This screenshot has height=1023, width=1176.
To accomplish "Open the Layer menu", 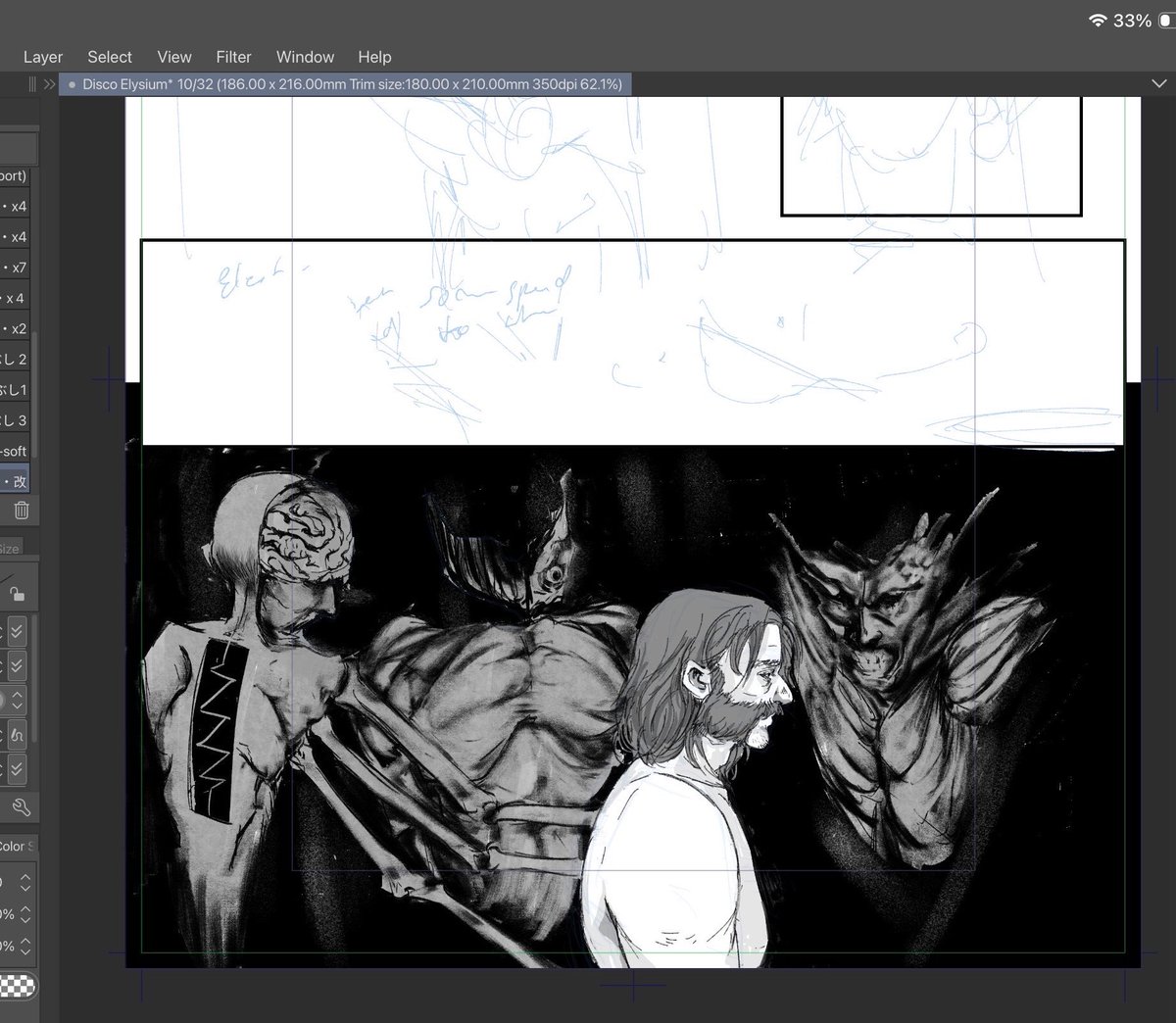I will [x=43, y=57].
